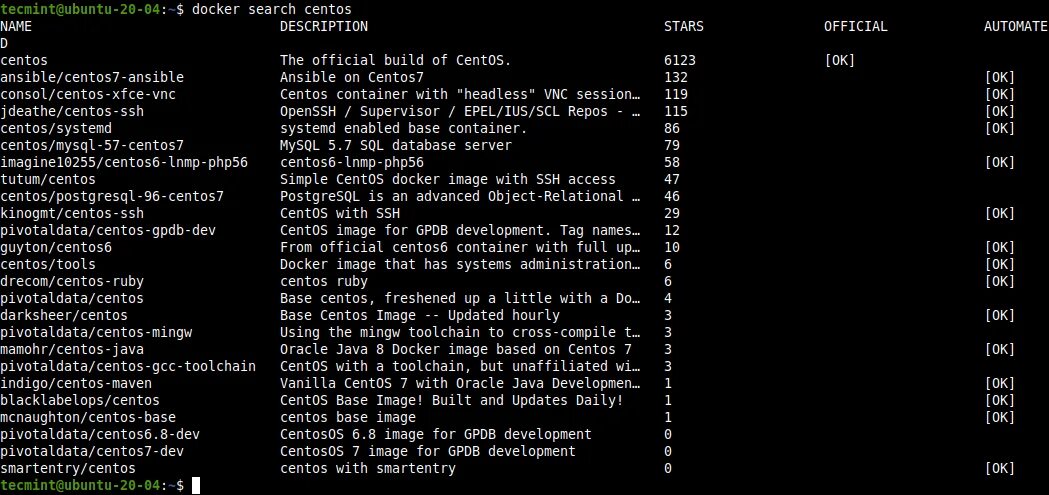Click 'mamohr/centos-java' image name
Screen dimensions: 1049x495
(x=72, y=349)
